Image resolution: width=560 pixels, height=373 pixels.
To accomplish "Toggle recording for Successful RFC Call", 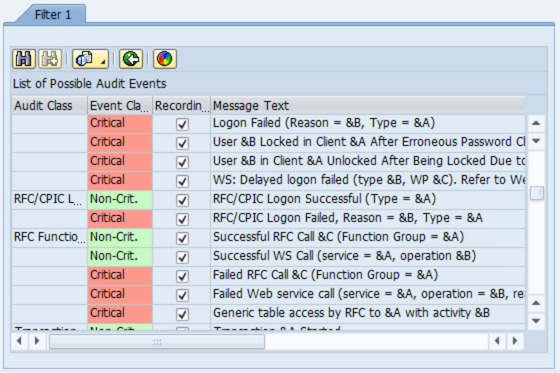I will [x=182, y=238].
